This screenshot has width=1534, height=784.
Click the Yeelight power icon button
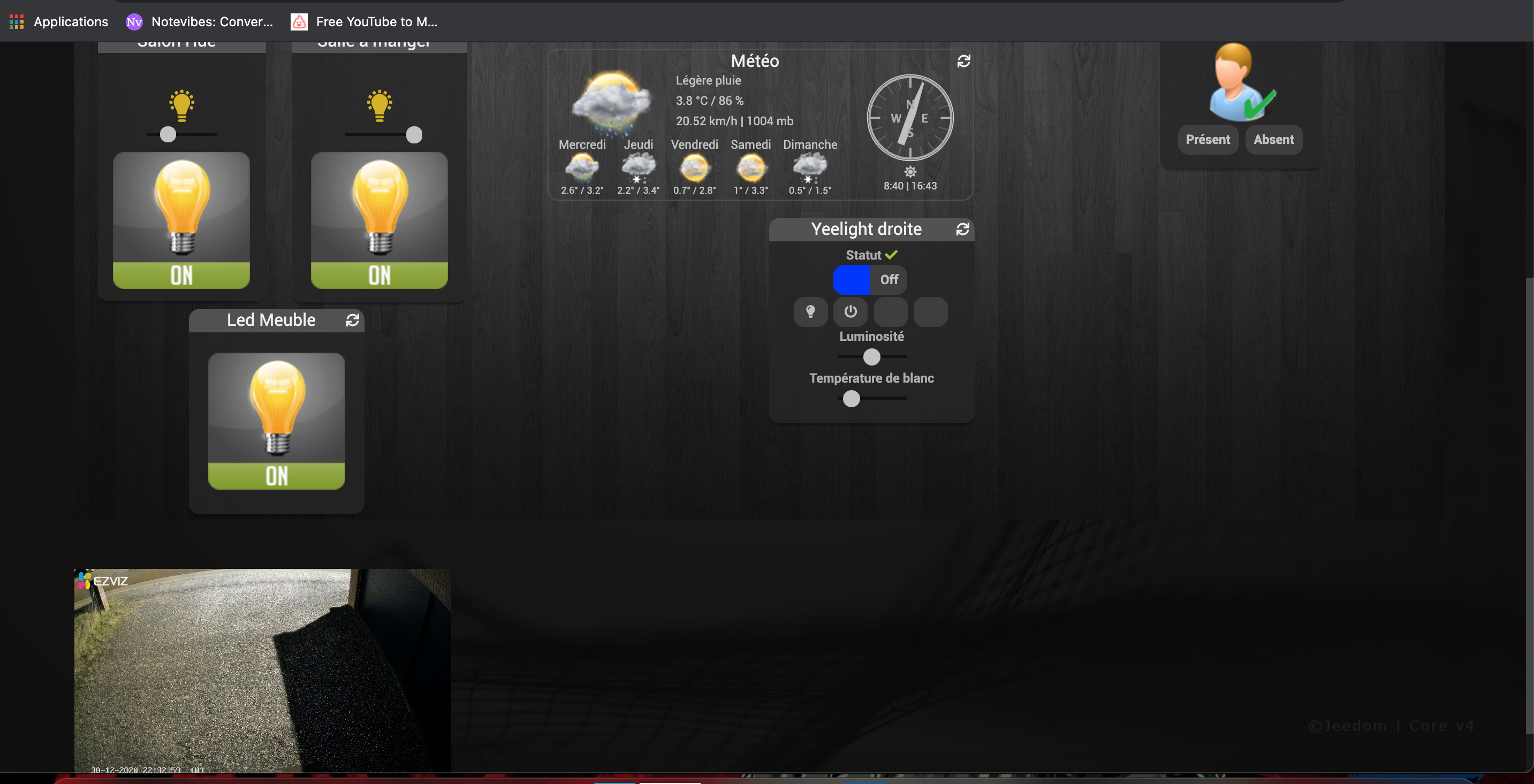[x=850, y=311]
